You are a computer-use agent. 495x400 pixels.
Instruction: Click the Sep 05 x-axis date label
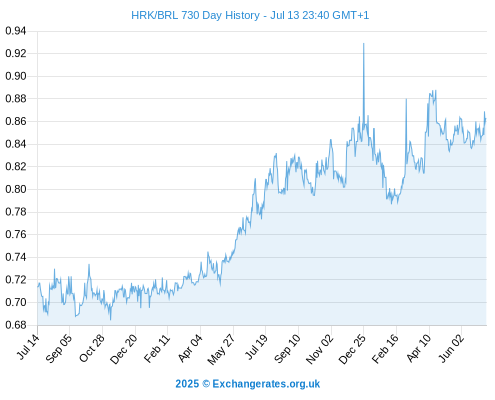click(59, 348)
